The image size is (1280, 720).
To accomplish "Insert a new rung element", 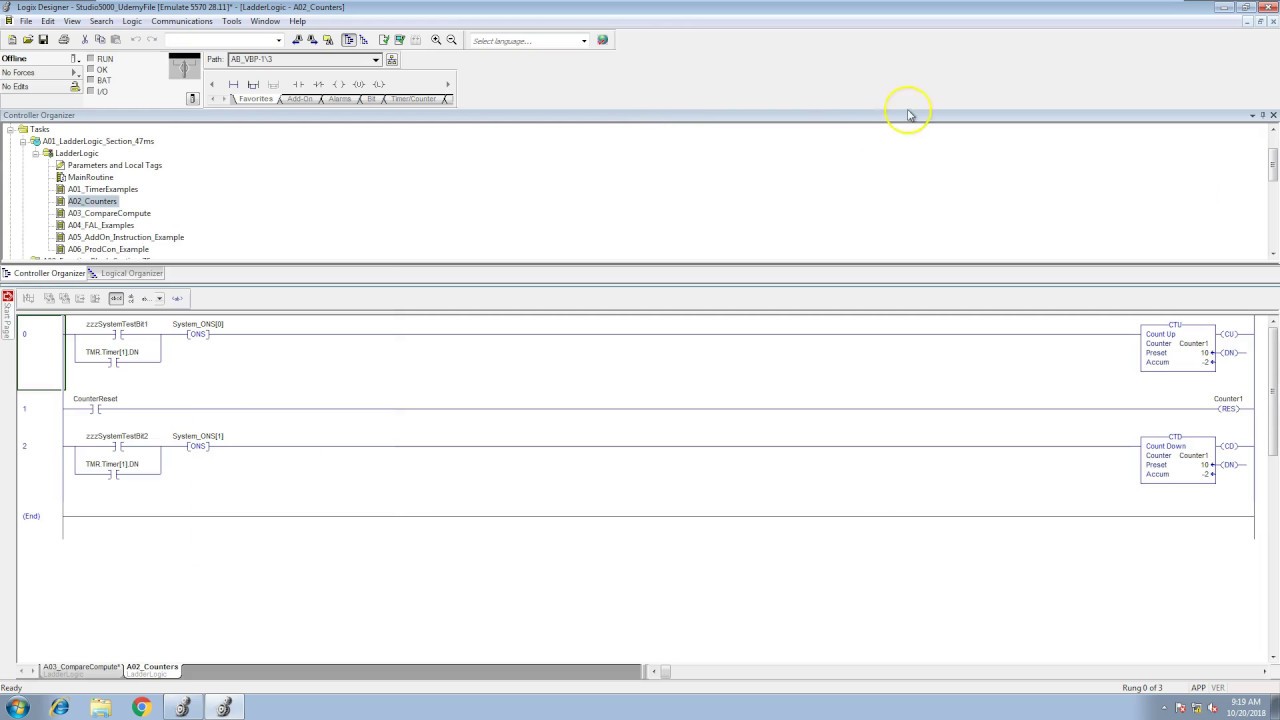I will [234, 84].
